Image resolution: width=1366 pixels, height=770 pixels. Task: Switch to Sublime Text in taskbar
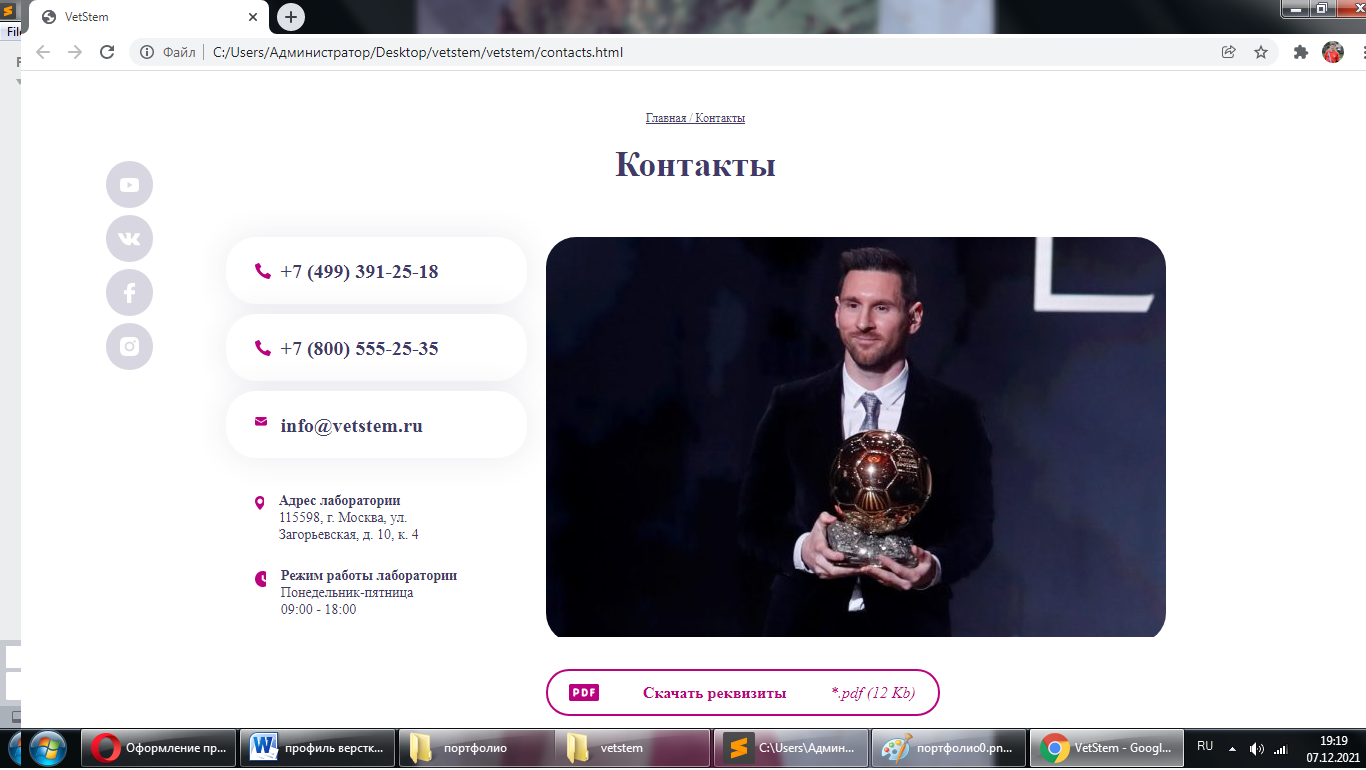[791, 748]
